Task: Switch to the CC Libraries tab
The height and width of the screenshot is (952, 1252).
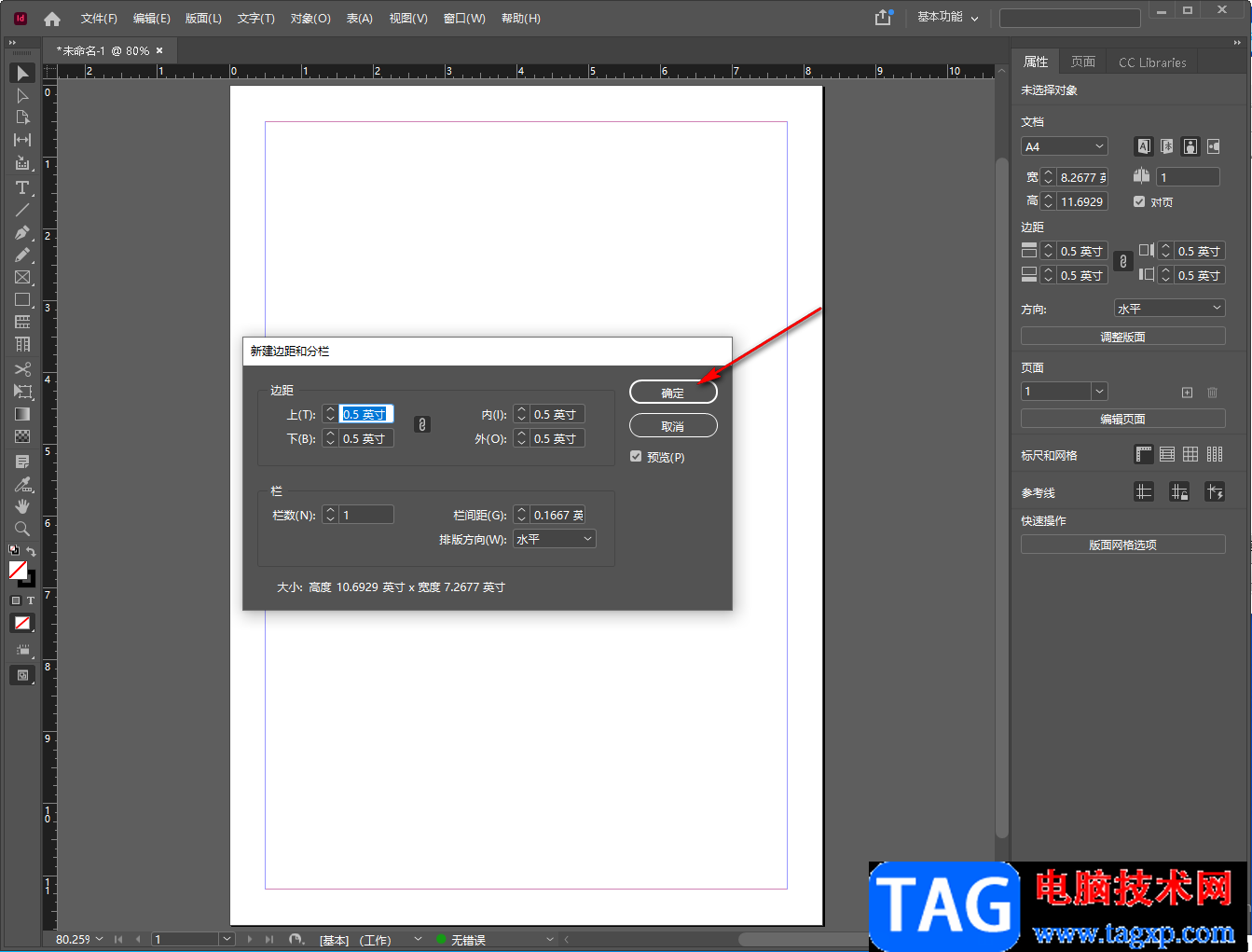Action: (1152, 62)
